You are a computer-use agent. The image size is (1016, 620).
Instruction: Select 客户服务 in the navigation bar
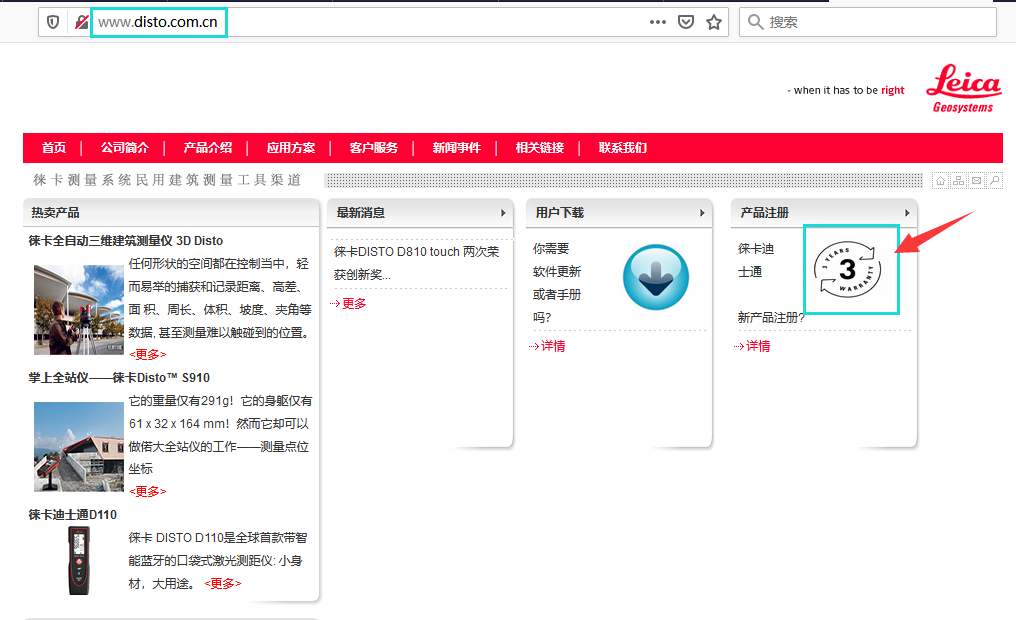coord(374,148)
